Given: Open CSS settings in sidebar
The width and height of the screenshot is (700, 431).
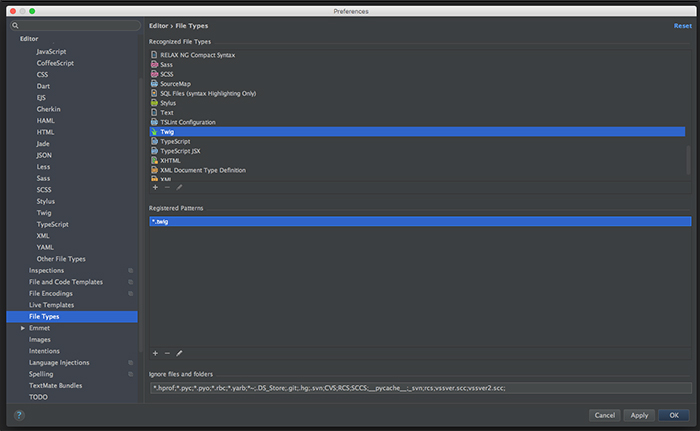Looking at the screenshot, I should [42, 75].
